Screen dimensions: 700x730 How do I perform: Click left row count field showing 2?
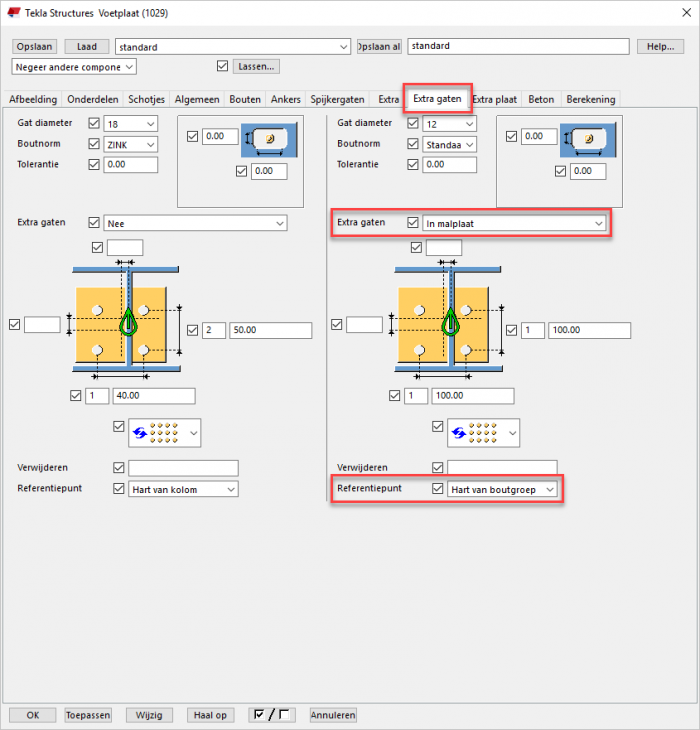click(x=214, y=330)
